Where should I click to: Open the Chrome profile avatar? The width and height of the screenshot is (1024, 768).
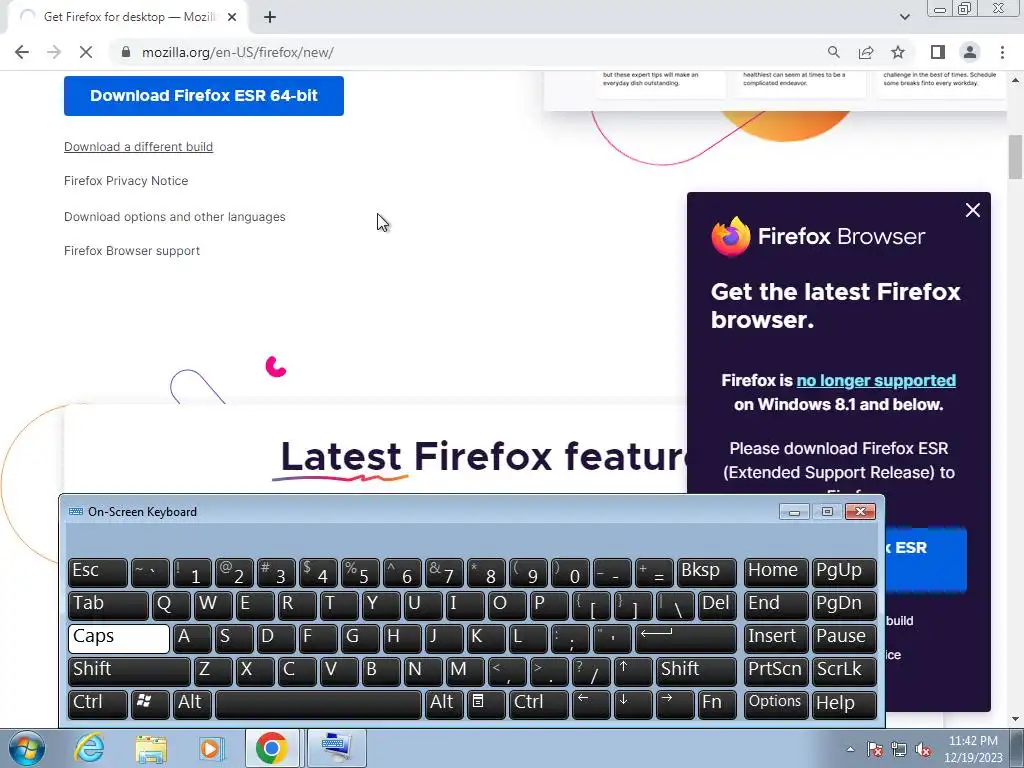point(970,52)
